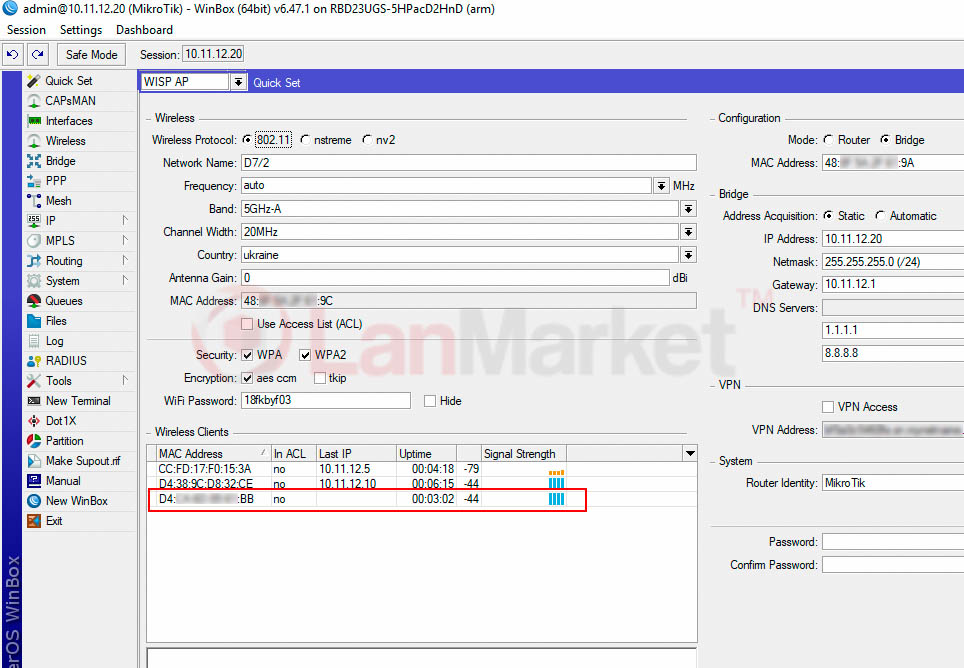Screen dimensions: 964x668
Task: Toggle the tkip encryption checkbox
Action: coord(320,378)
